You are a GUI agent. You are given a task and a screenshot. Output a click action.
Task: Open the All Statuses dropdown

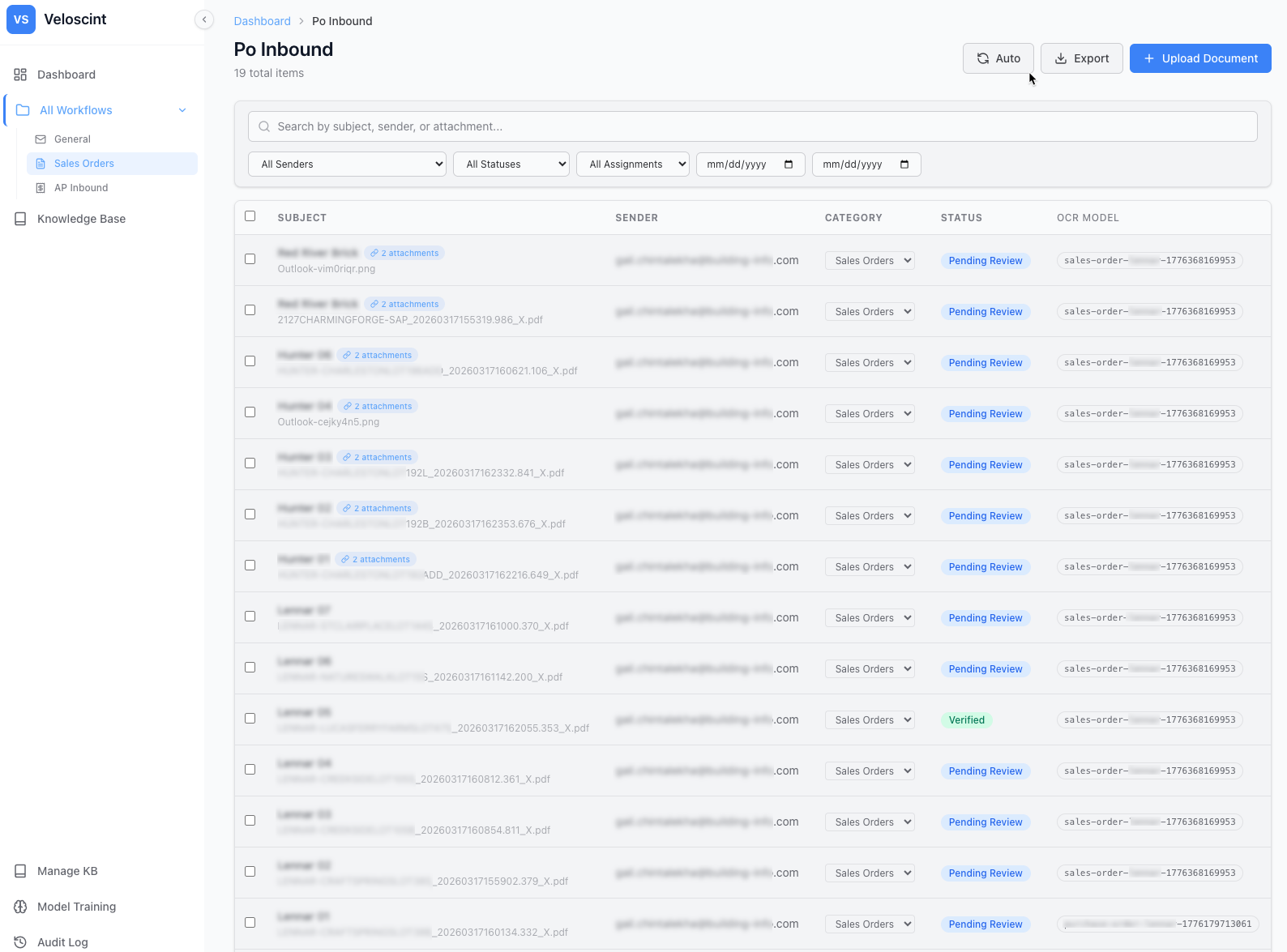point(511,164)
